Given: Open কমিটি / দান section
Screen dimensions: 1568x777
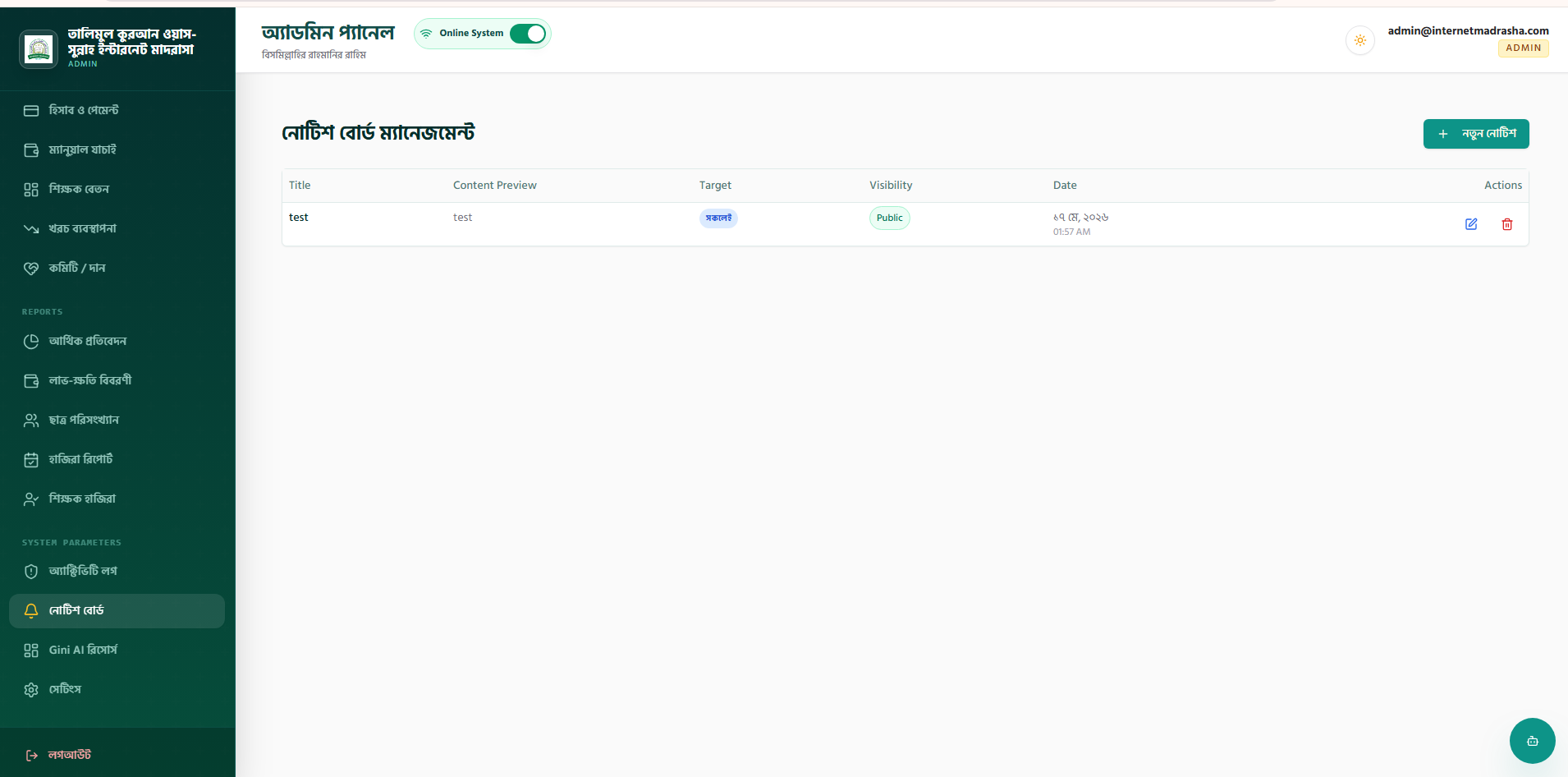Looking at the screenshot, I should pyautogui.click(x=117, y=268).
